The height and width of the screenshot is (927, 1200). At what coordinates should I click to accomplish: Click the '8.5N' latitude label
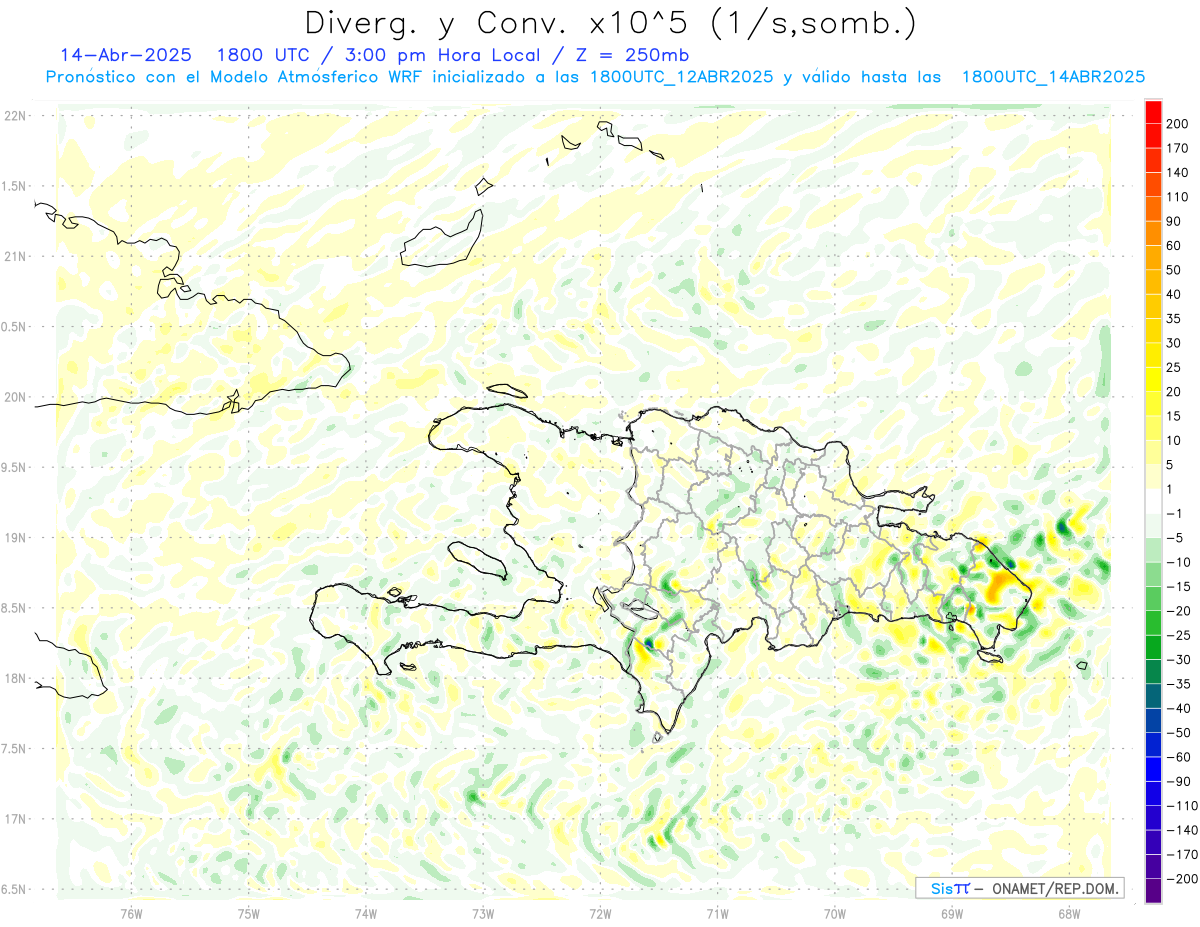[x=14, y=608]
